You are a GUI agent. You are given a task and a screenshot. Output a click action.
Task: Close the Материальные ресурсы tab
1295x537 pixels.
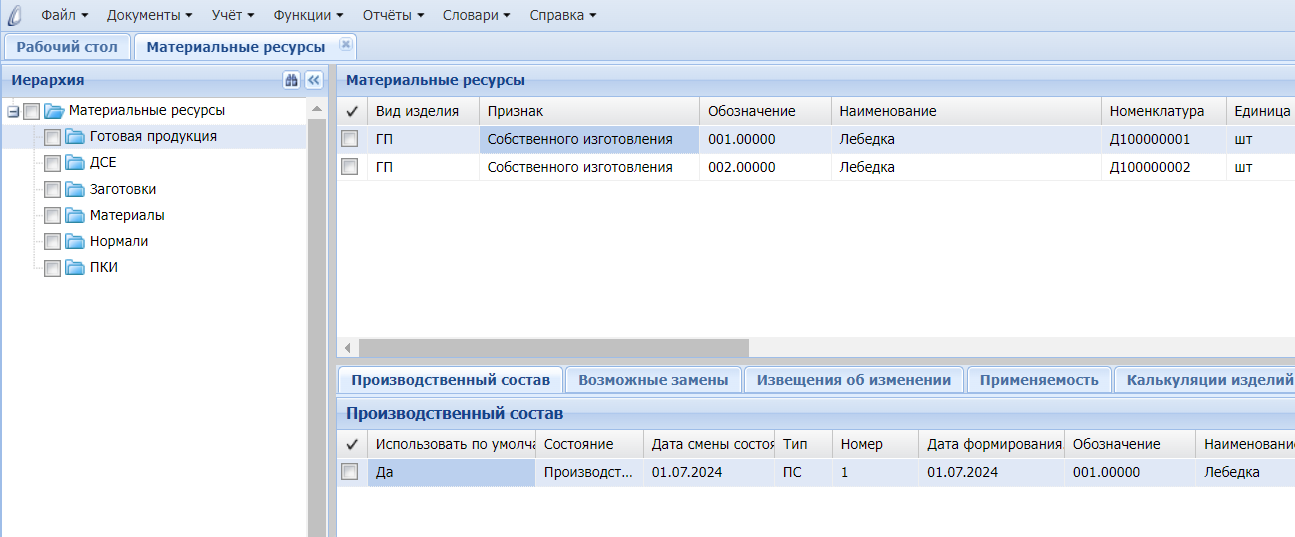(x=345, y=45)
